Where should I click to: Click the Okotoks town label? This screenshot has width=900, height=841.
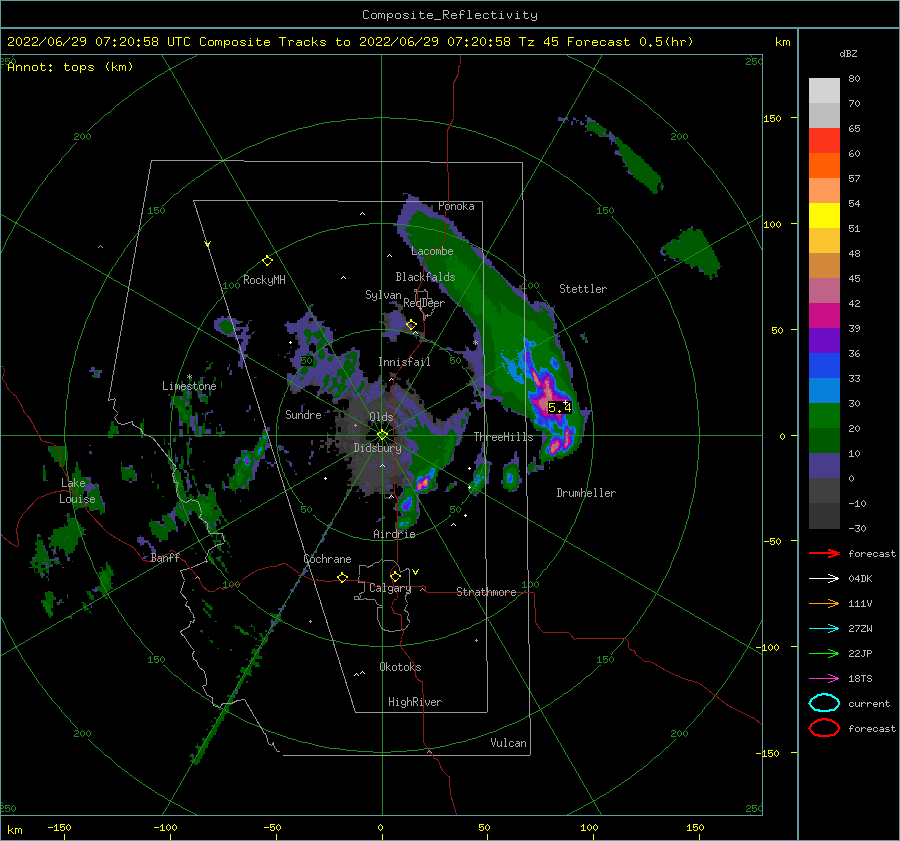click(400, 667)
